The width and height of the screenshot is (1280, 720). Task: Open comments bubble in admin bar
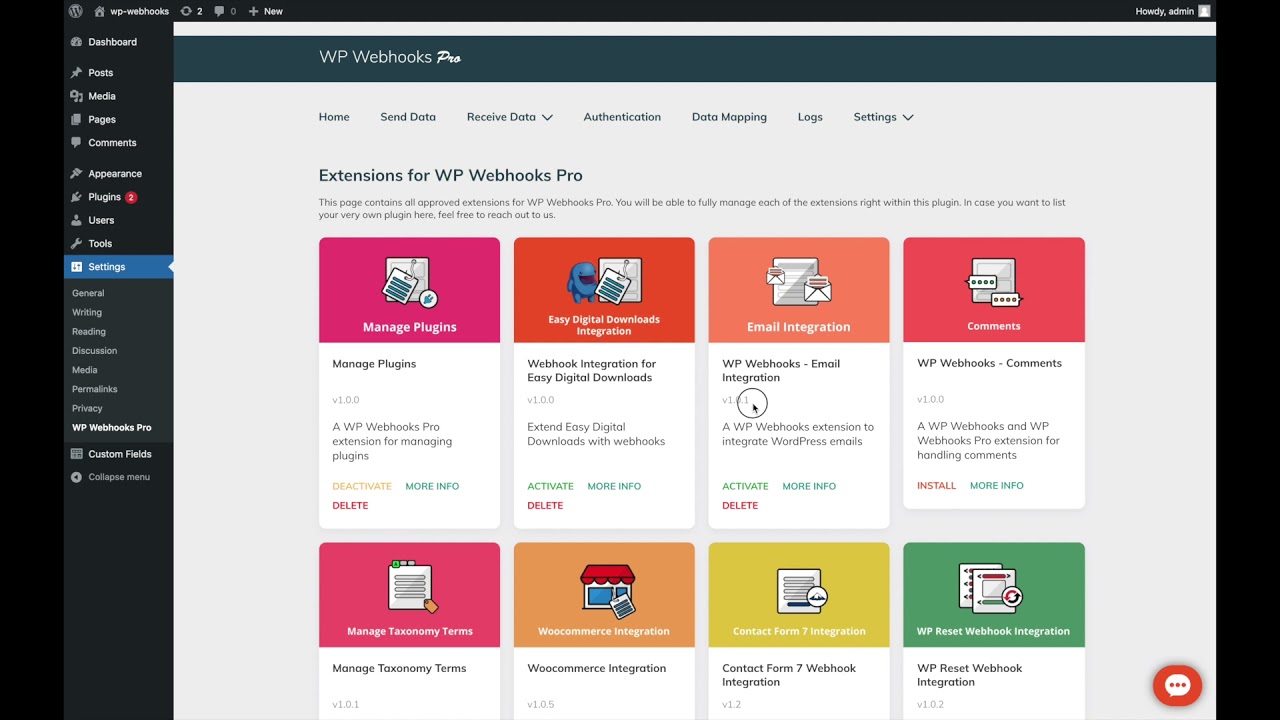[x=225, y=11]
